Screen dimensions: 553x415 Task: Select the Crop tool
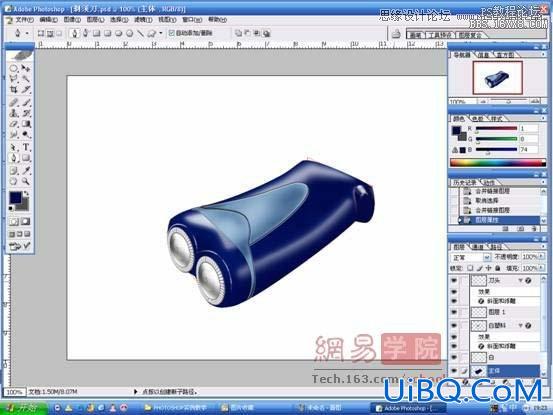pyautogui.click(x=14, y=89)
